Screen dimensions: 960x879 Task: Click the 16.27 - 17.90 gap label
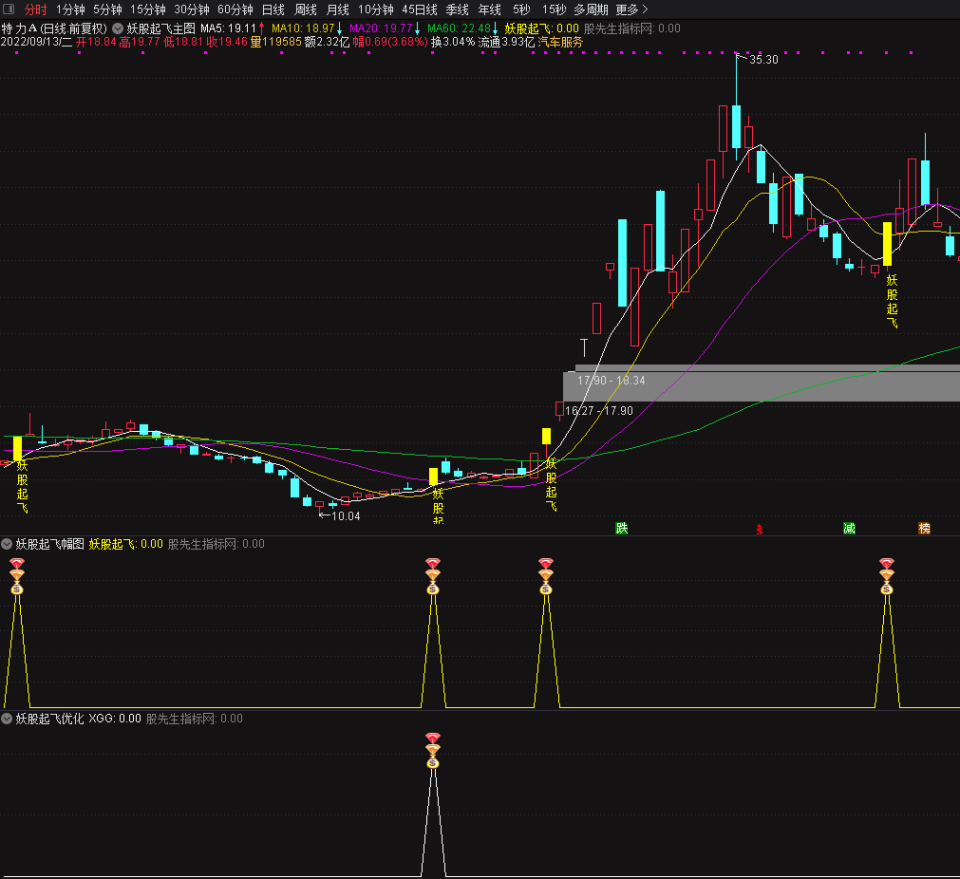[x=599, y=411]
